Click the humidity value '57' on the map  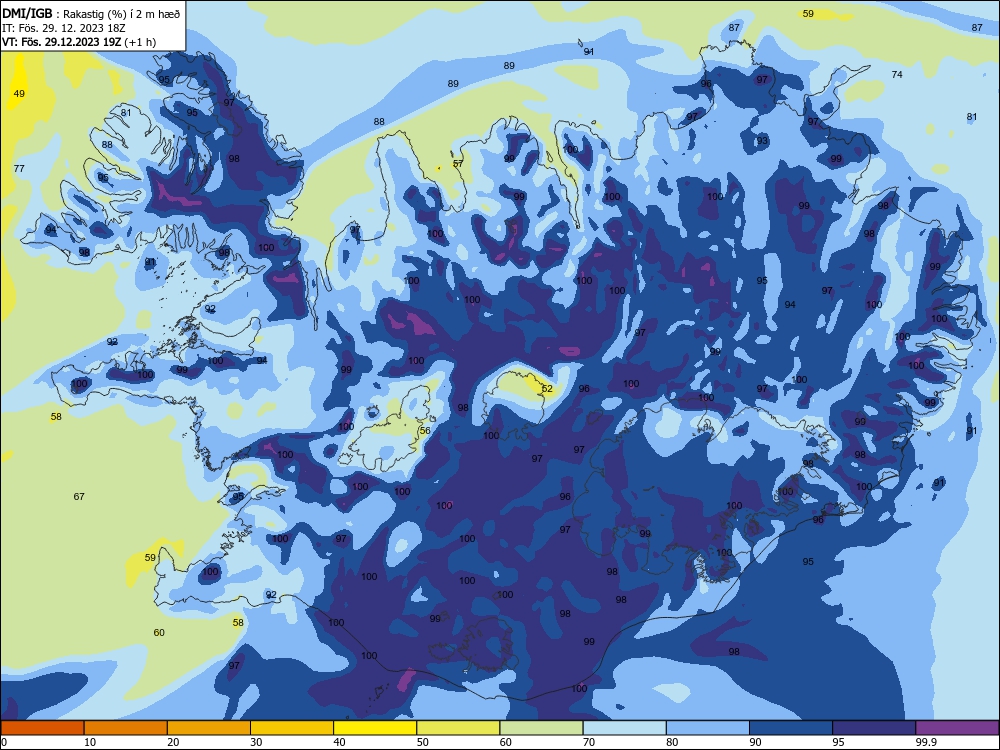[x=458, y=164]
